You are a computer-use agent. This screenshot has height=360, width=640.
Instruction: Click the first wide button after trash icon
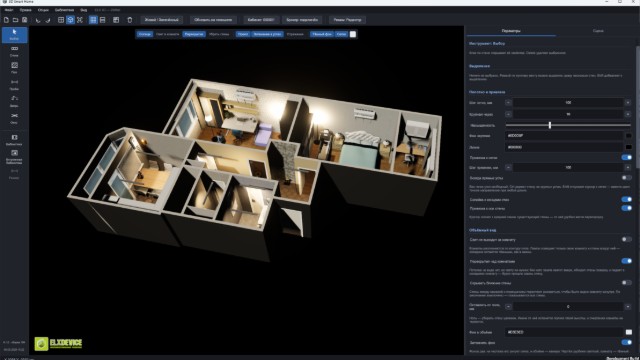162,20
